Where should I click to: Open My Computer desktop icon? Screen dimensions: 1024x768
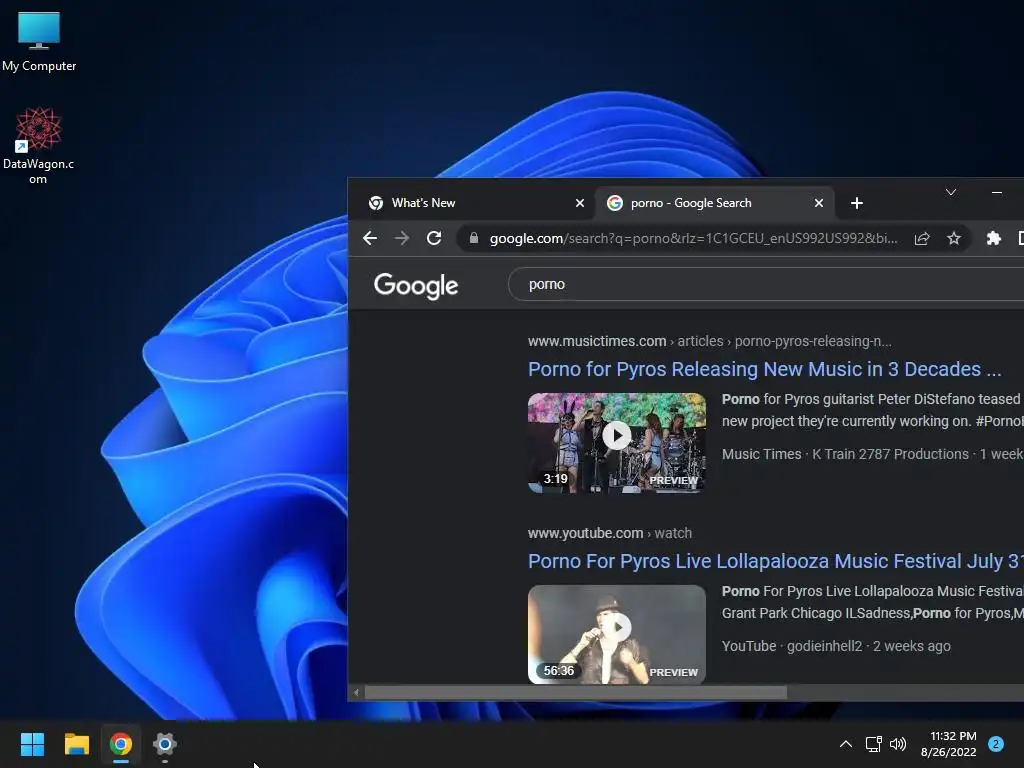pos(39,41)
